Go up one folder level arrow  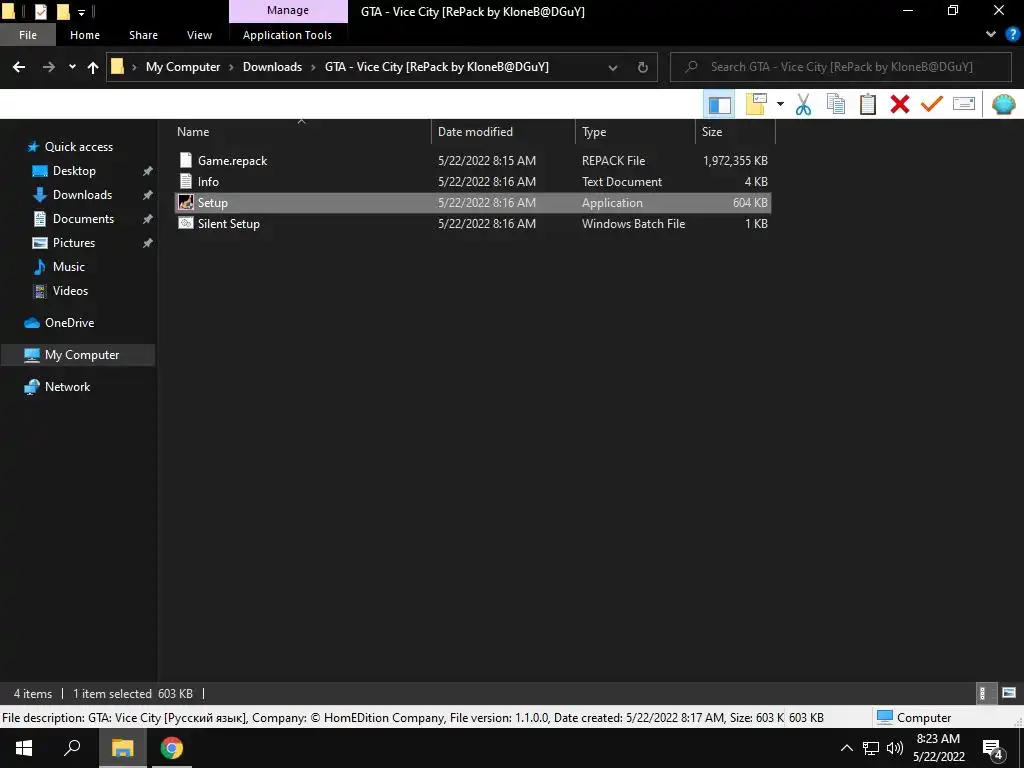pos(93,67)
